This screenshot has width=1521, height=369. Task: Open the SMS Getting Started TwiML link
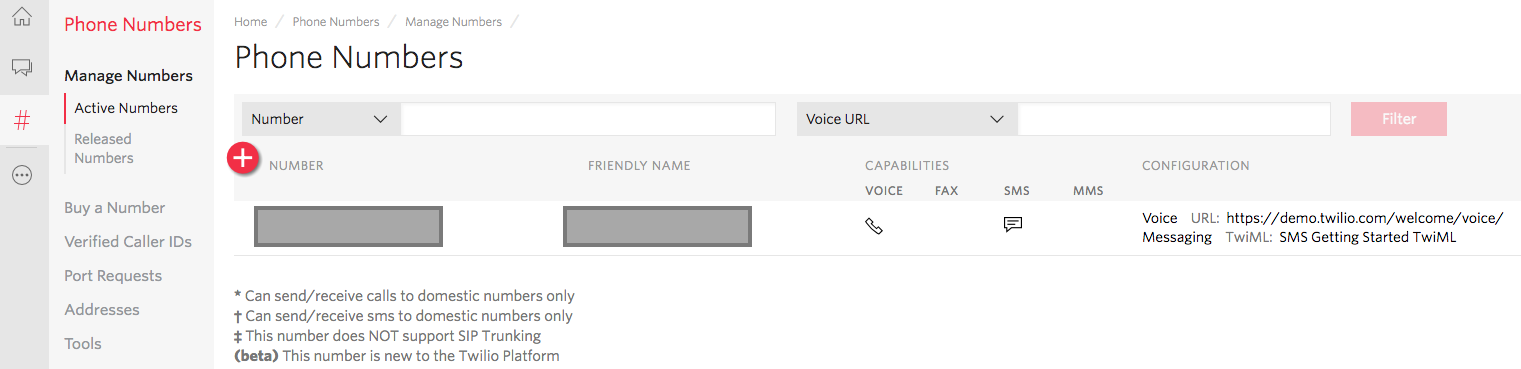coord(1368,237)
